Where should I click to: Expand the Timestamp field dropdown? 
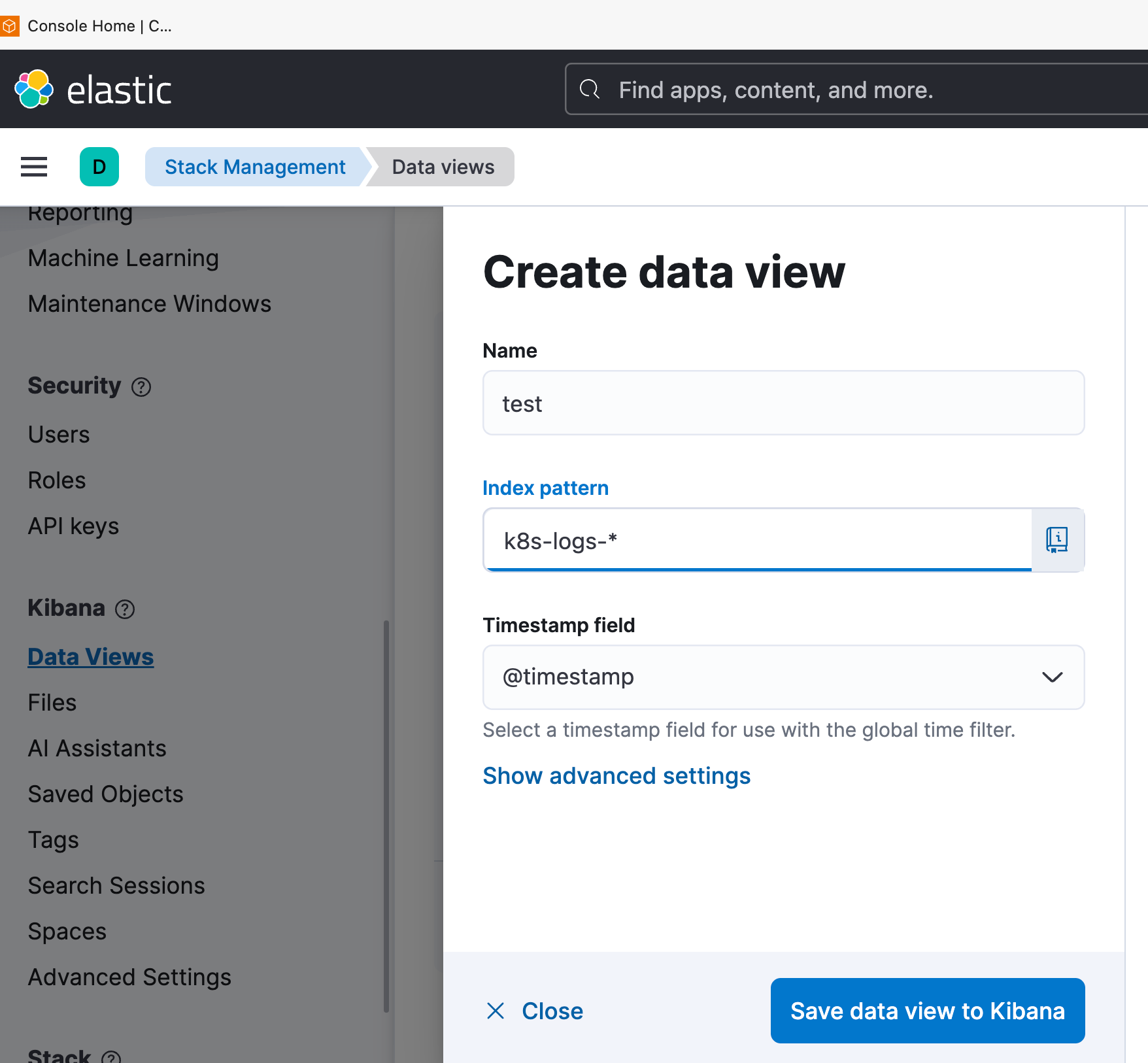tap(783, 677)
